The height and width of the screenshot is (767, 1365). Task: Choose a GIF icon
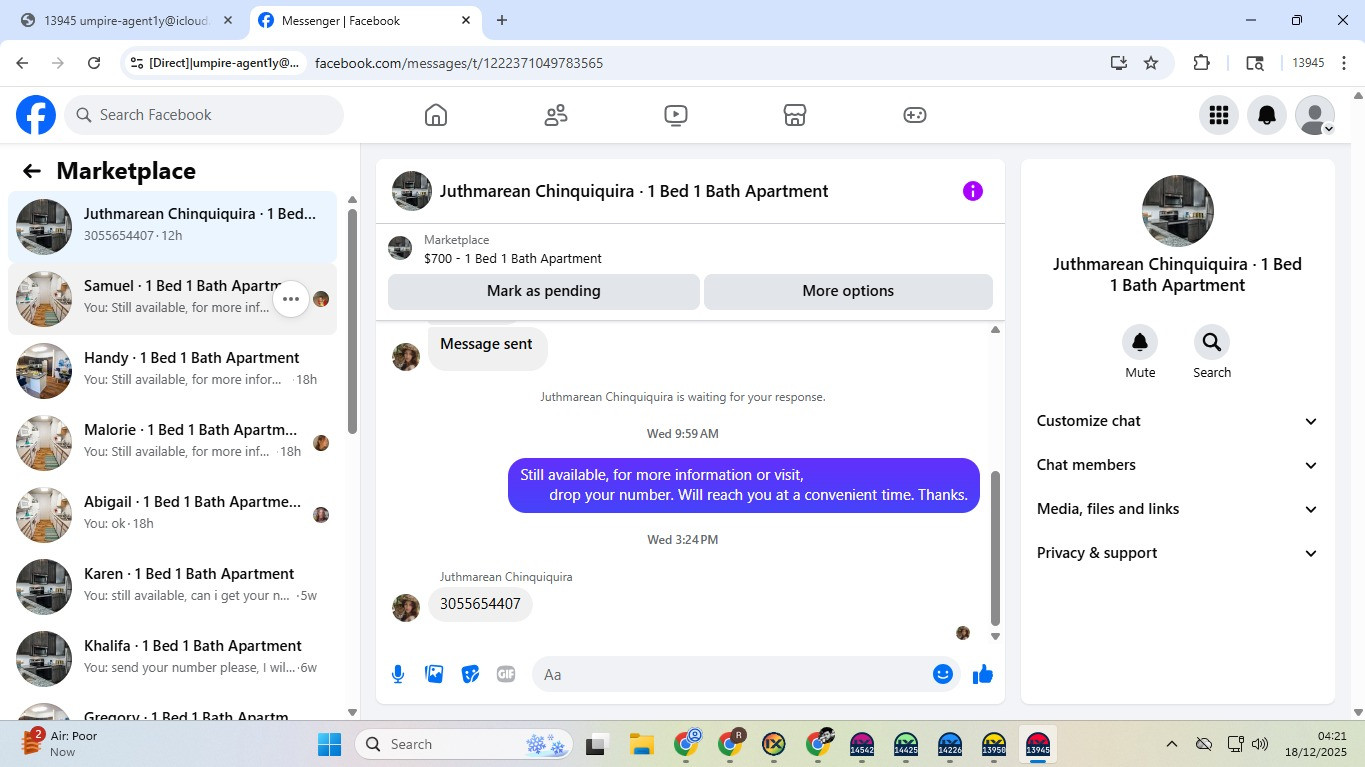pyautogui.click(x=506, y=674)
